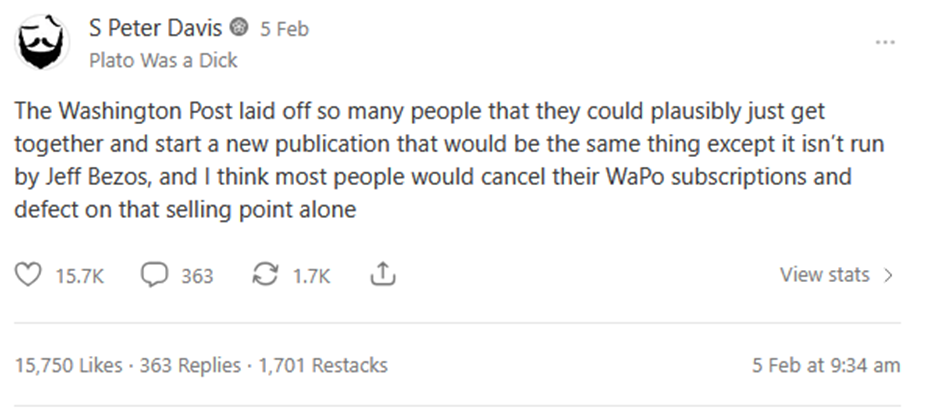Open replies via the comment bubble icon
926x416 pixels.
click(154, 275)
